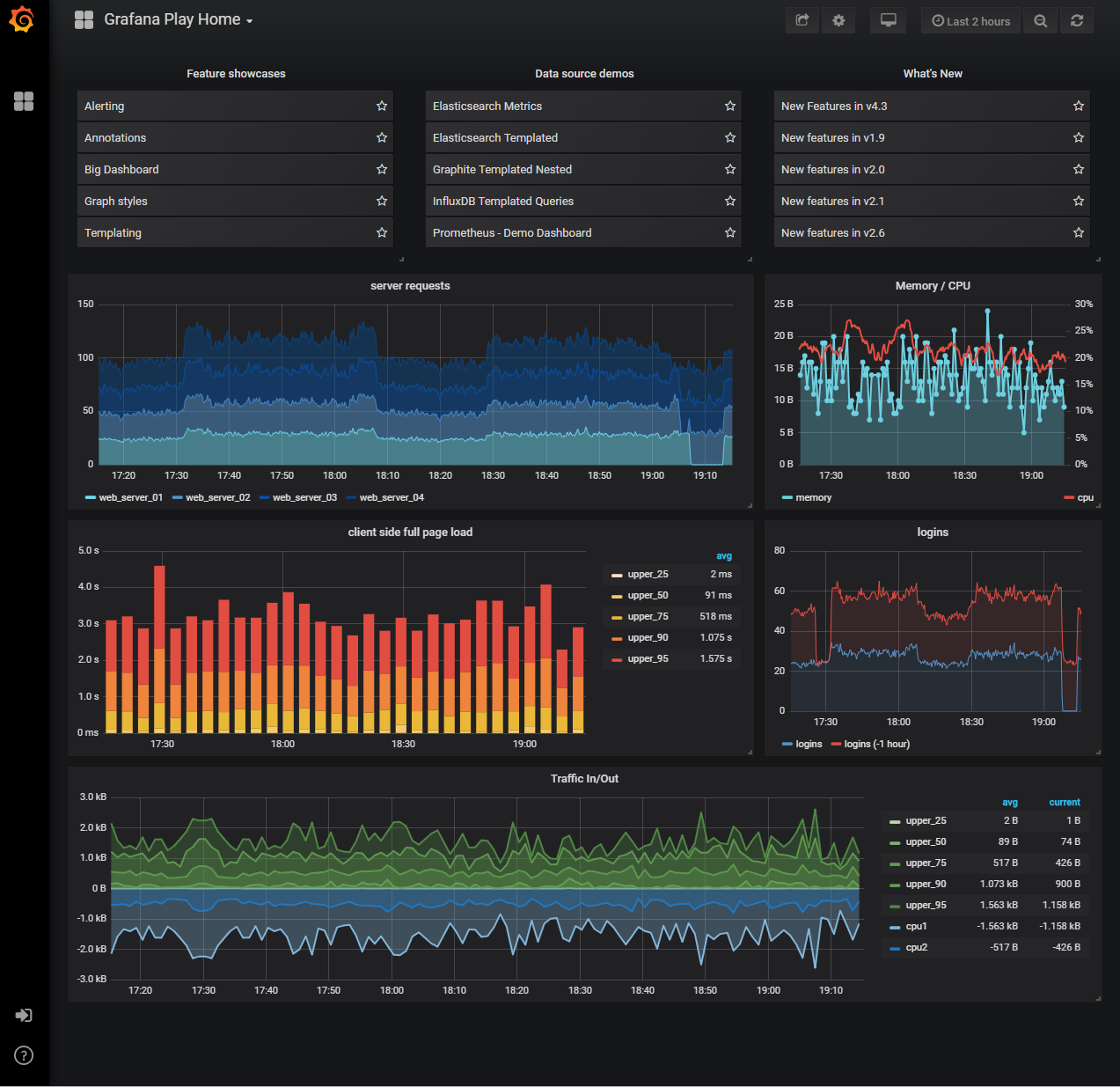
Task: Star New features in v2.6
Action: pyautogui.click(x=1079, y=232)
